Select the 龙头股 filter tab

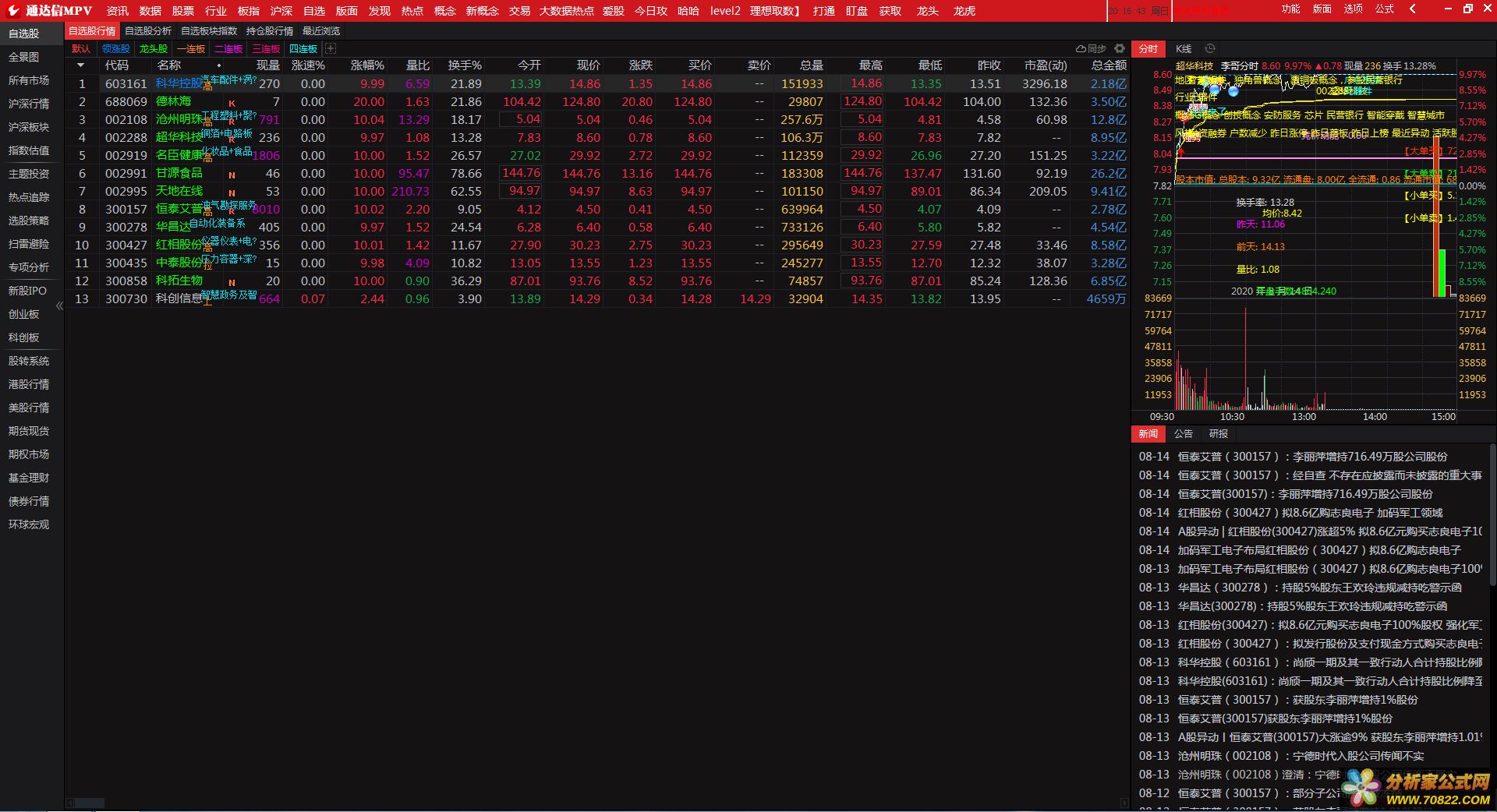pyautogui.click(x=154, y=49)
